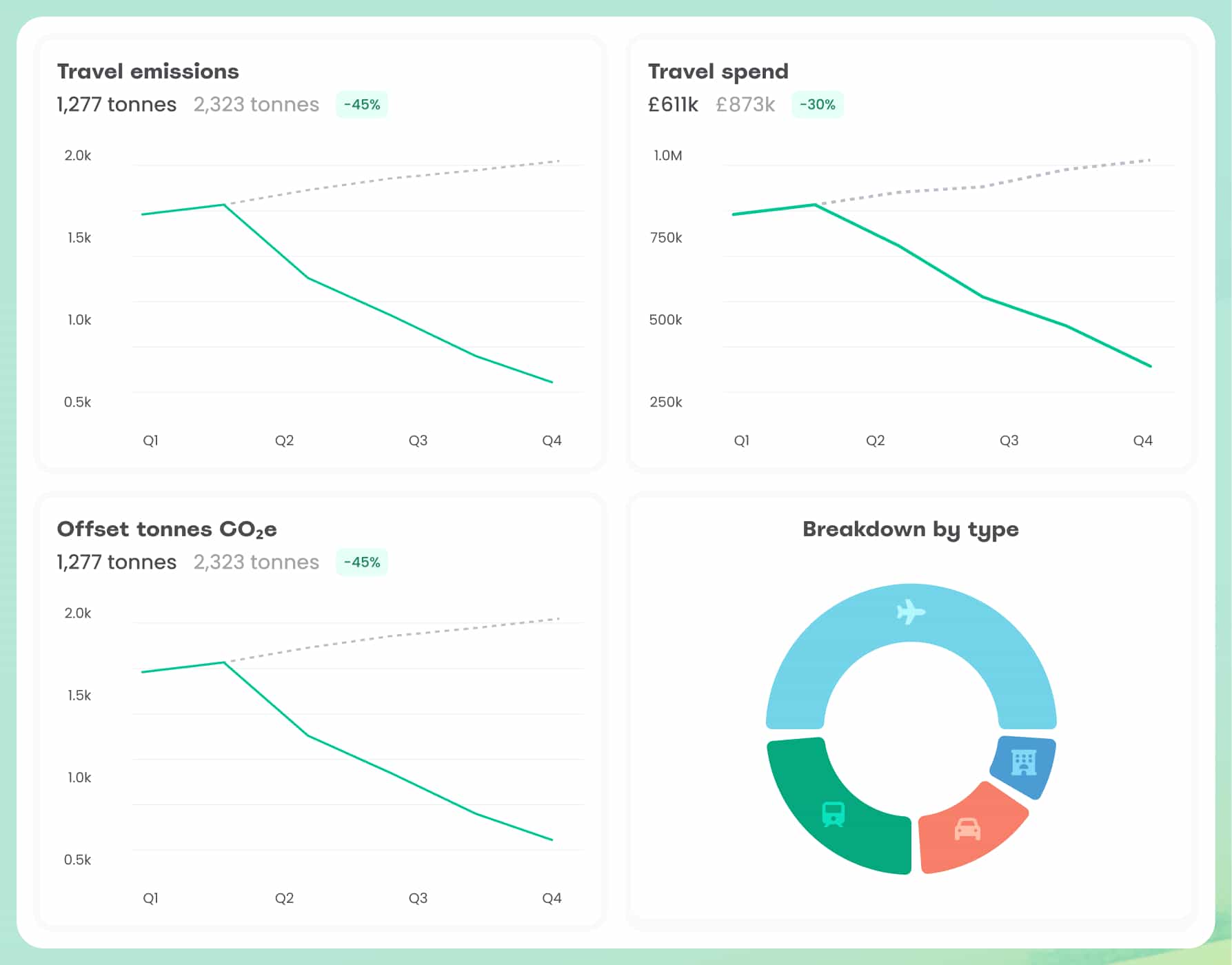This screenshot has width=1232, height=965.
Task: Click the £873k previous spend value
Action: tap(745, 105)
